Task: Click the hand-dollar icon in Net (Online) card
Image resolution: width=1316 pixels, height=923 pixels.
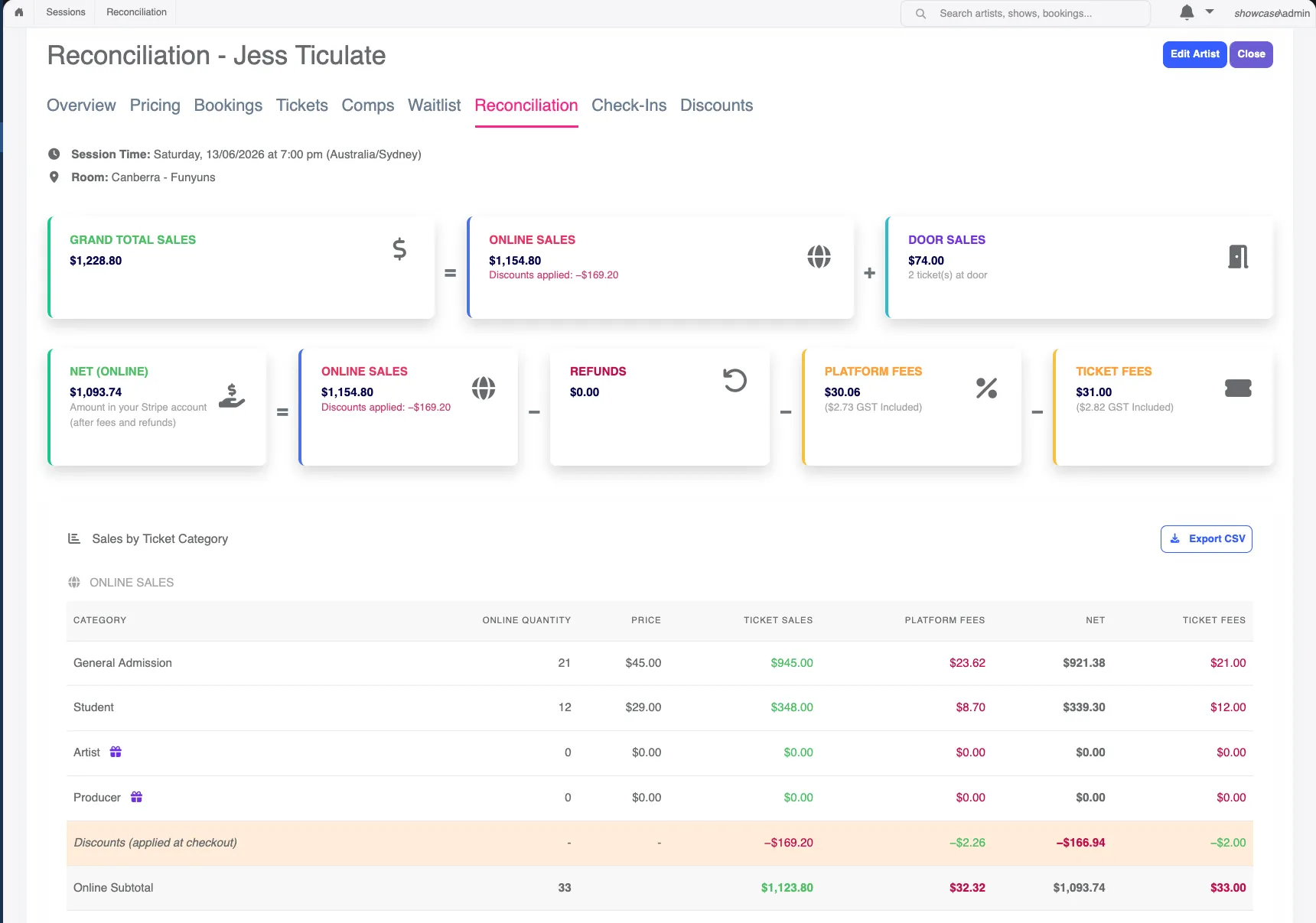Action: tap(232, 395)
